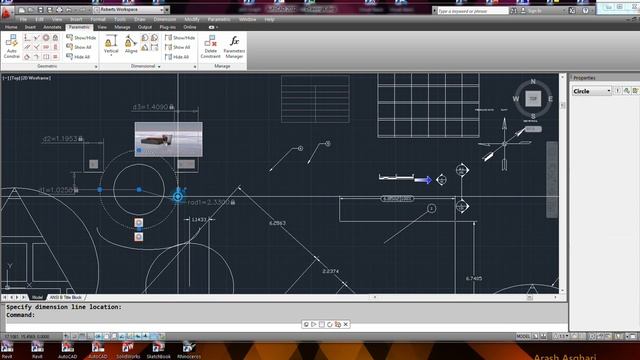This screenshot has height=360, width=640.
Task: Select the Radius dimensional constraint
Action: (145, 38)
